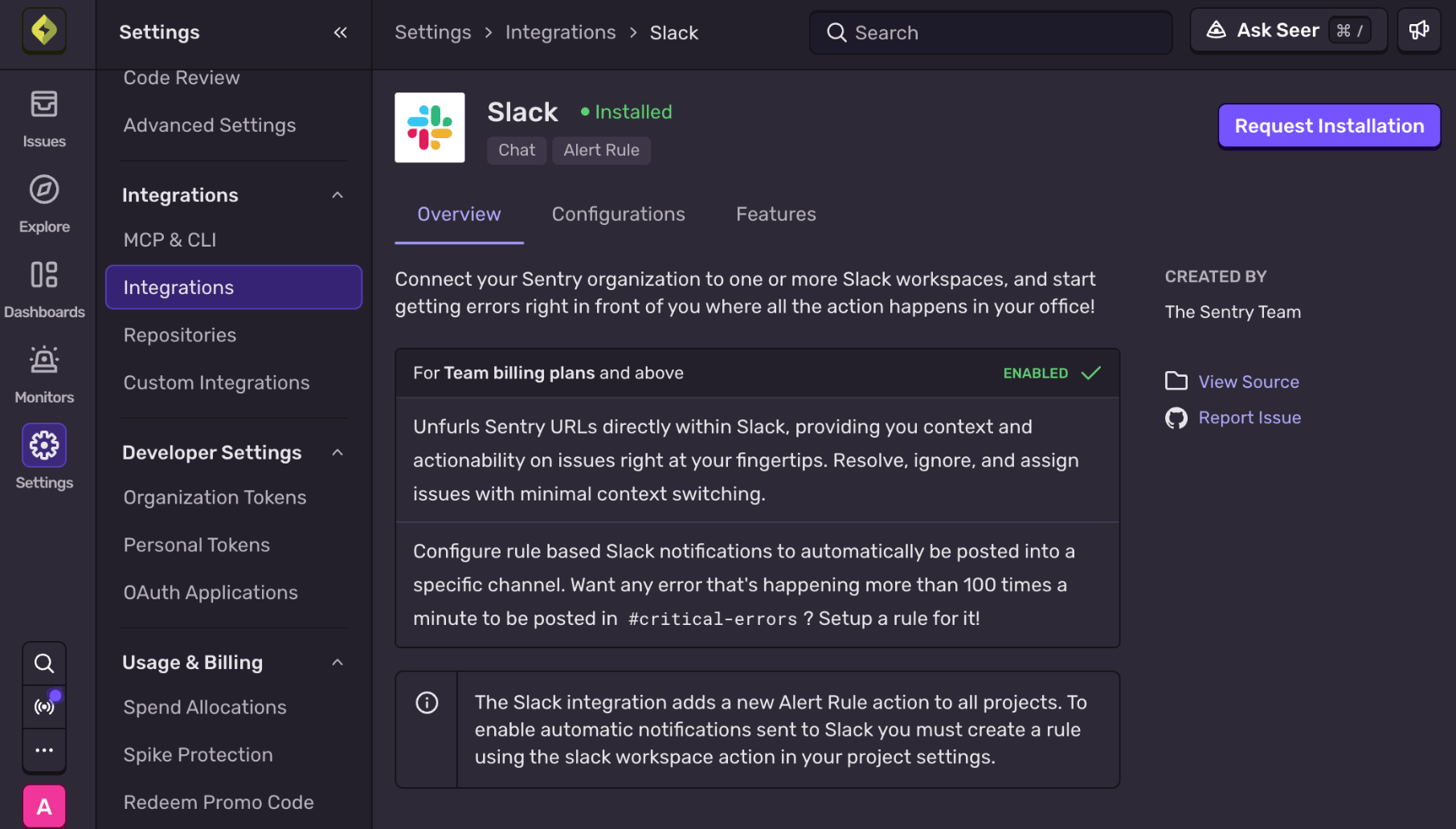
Task: Click the #critical-errors channel text
Action: (713, 619)
